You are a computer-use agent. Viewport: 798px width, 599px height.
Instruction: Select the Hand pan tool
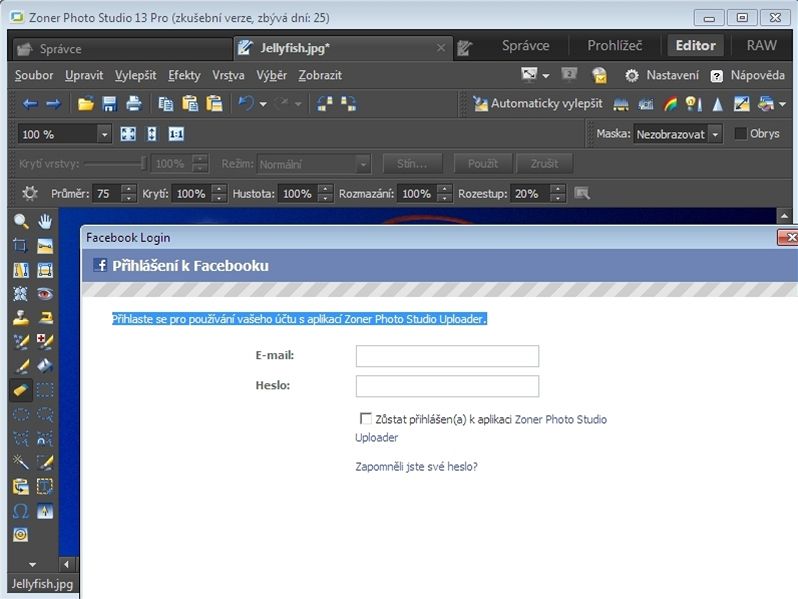45,221
